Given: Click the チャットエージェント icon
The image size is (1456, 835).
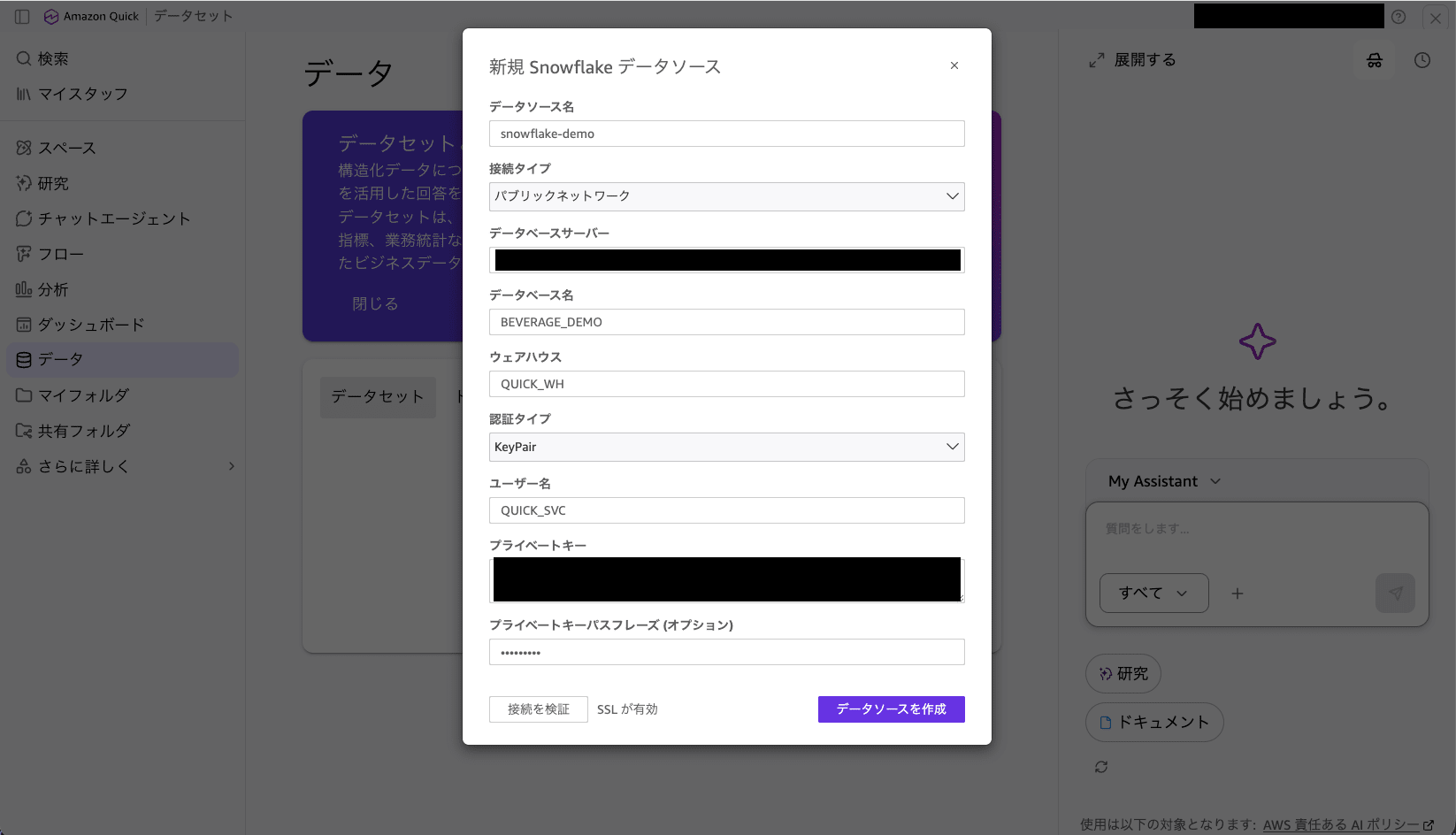Looking at the screenshot, I should pos(24,218).
